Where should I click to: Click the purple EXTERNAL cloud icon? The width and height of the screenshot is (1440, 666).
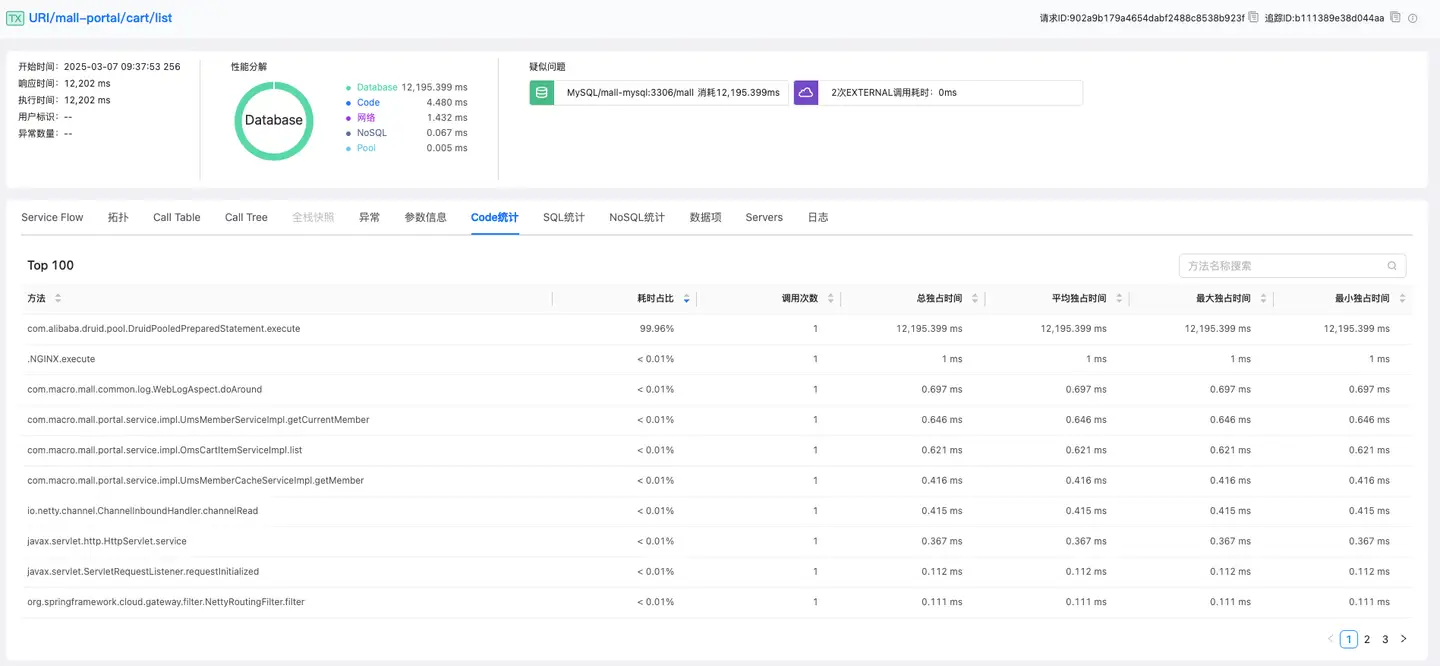coord(806,93)
